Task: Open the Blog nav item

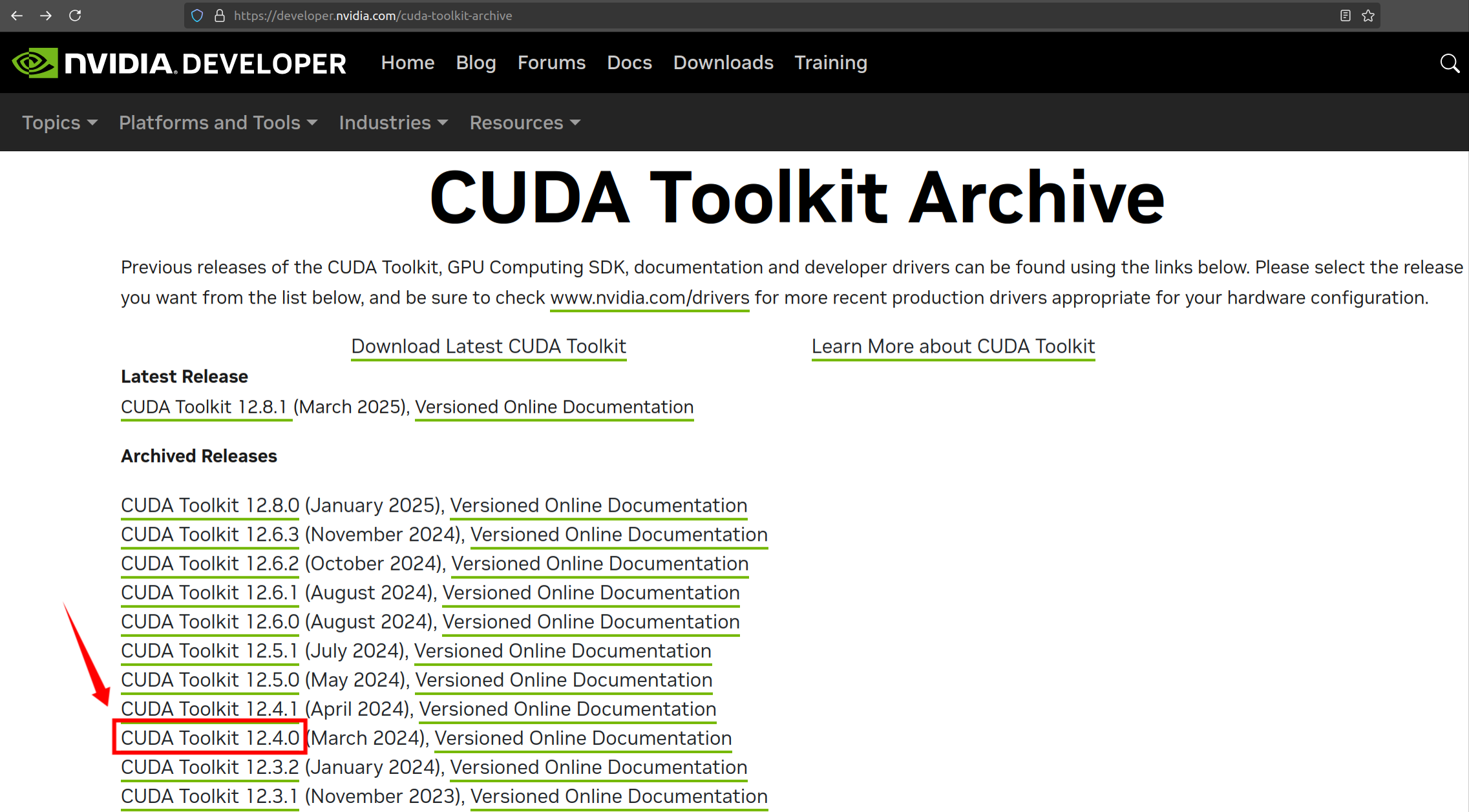Action: point(476,63)
